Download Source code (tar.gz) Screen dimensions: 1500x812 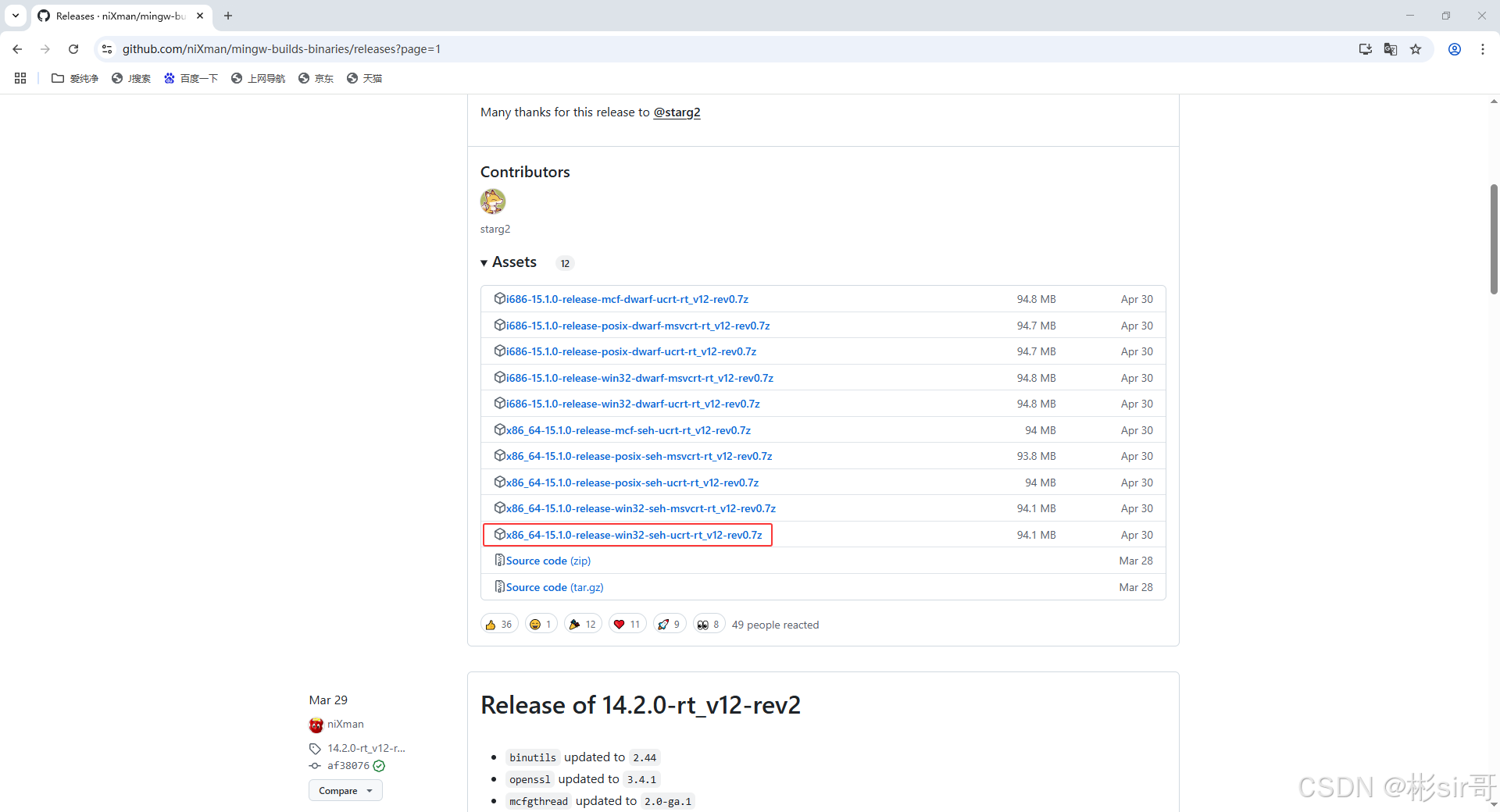pyautogui.click(x=555, y=587)
